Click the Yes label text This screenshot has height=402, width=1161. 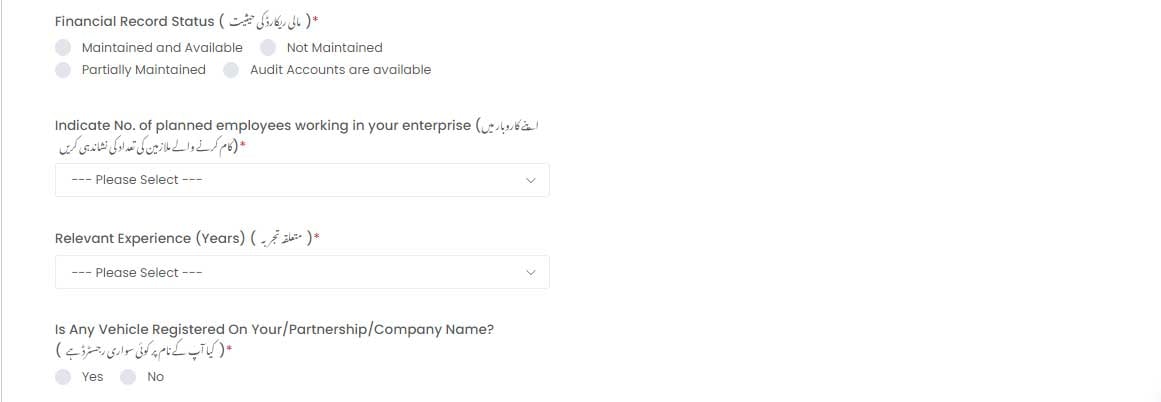point(93,377)
